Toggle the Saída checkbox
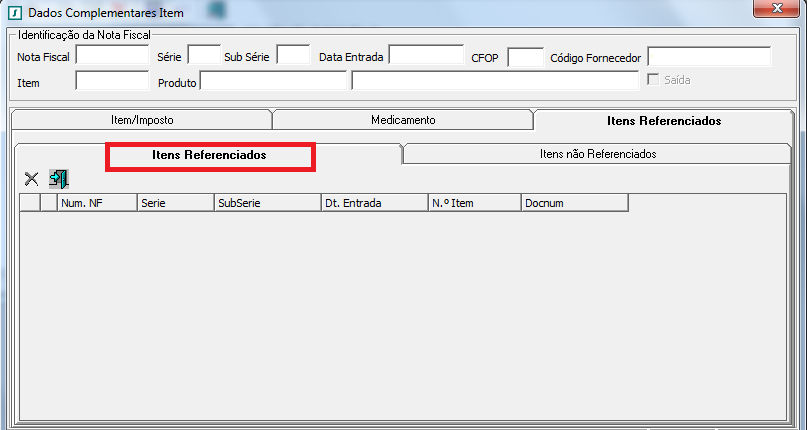807x430 pixels. pos(653,80)
